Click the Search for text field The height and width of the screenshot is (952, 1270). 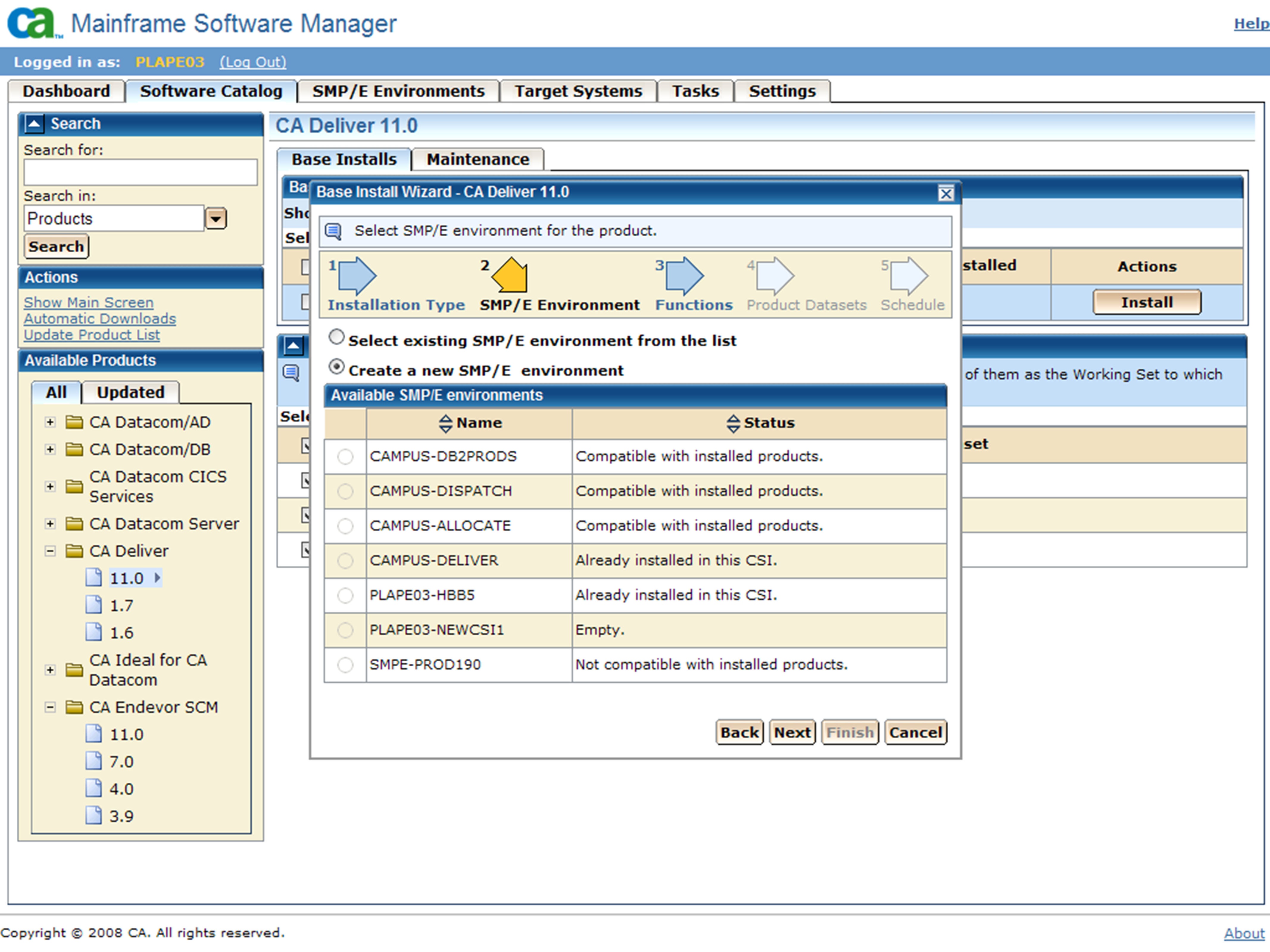click(x=140, y=173)
